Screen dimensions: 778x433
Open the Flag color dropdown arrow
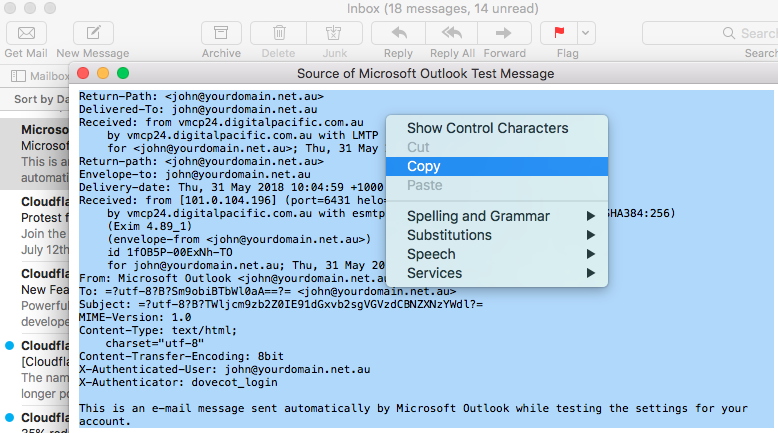[586, 33]
